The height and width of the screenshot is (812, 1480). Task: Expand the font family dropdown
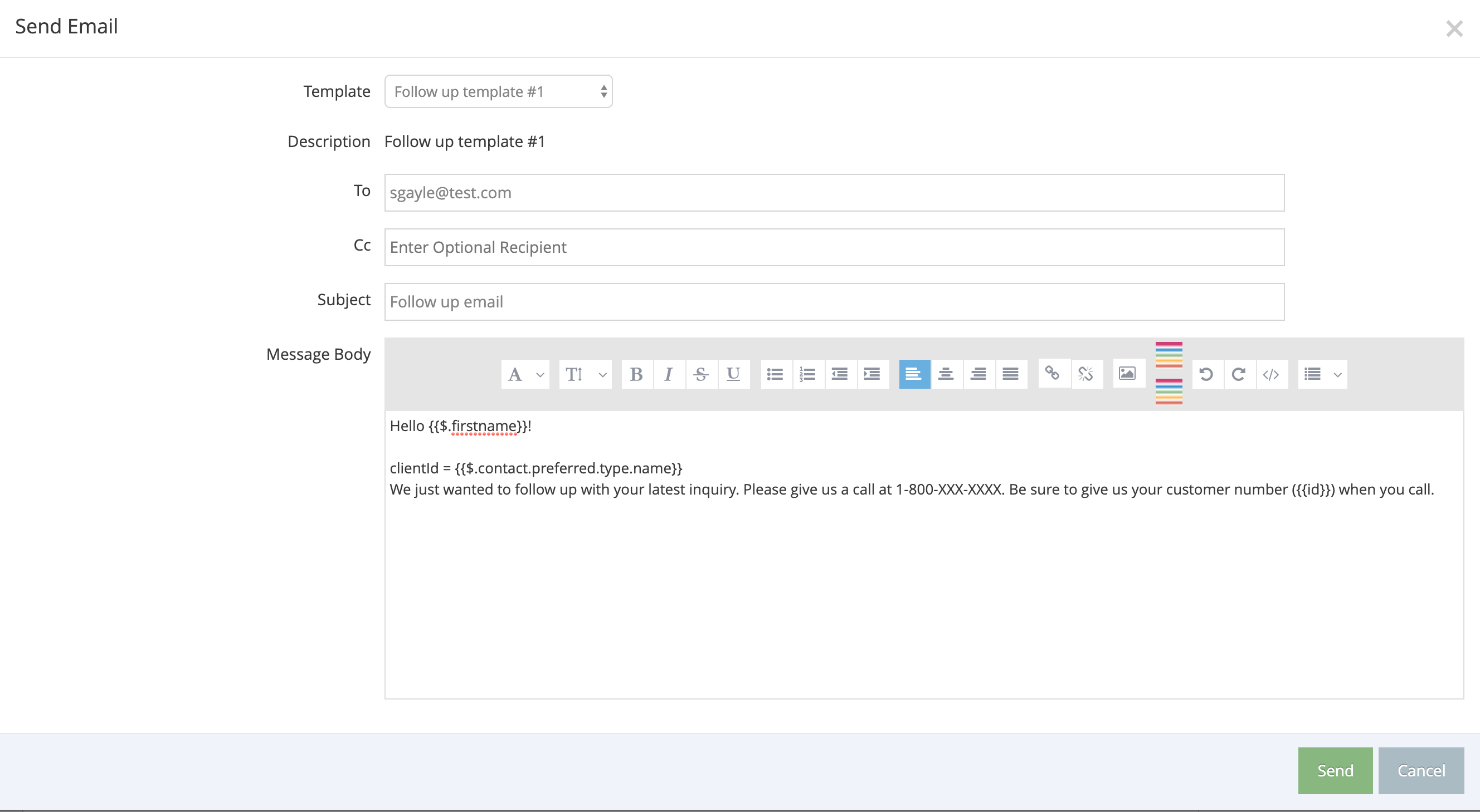click(x=525, y=374)
